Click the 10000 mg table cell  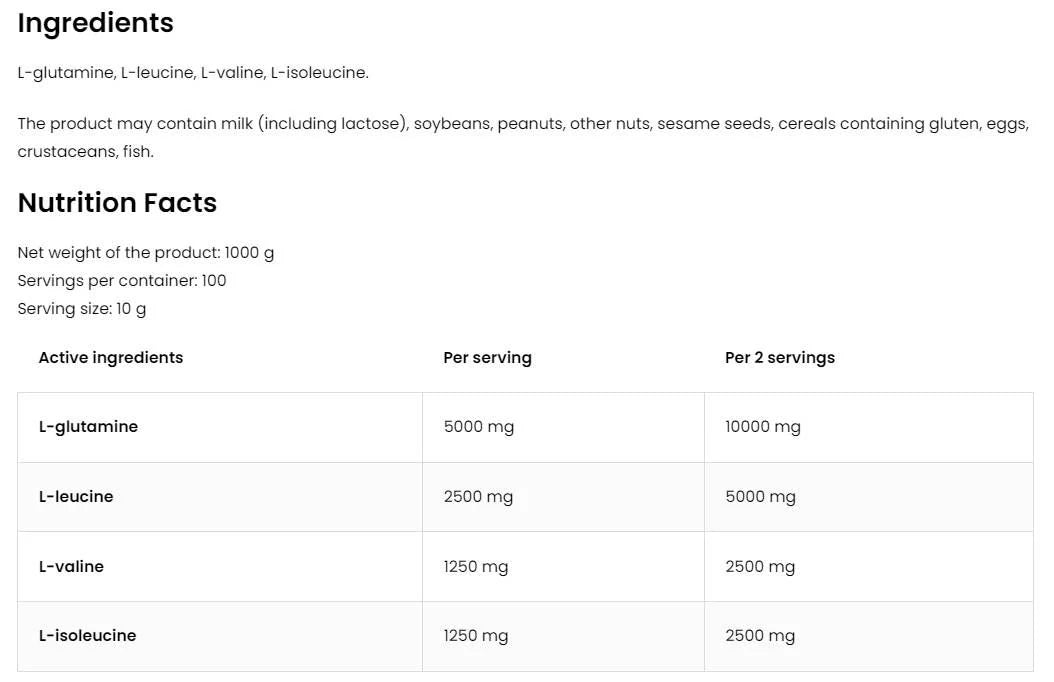[763, 426]
